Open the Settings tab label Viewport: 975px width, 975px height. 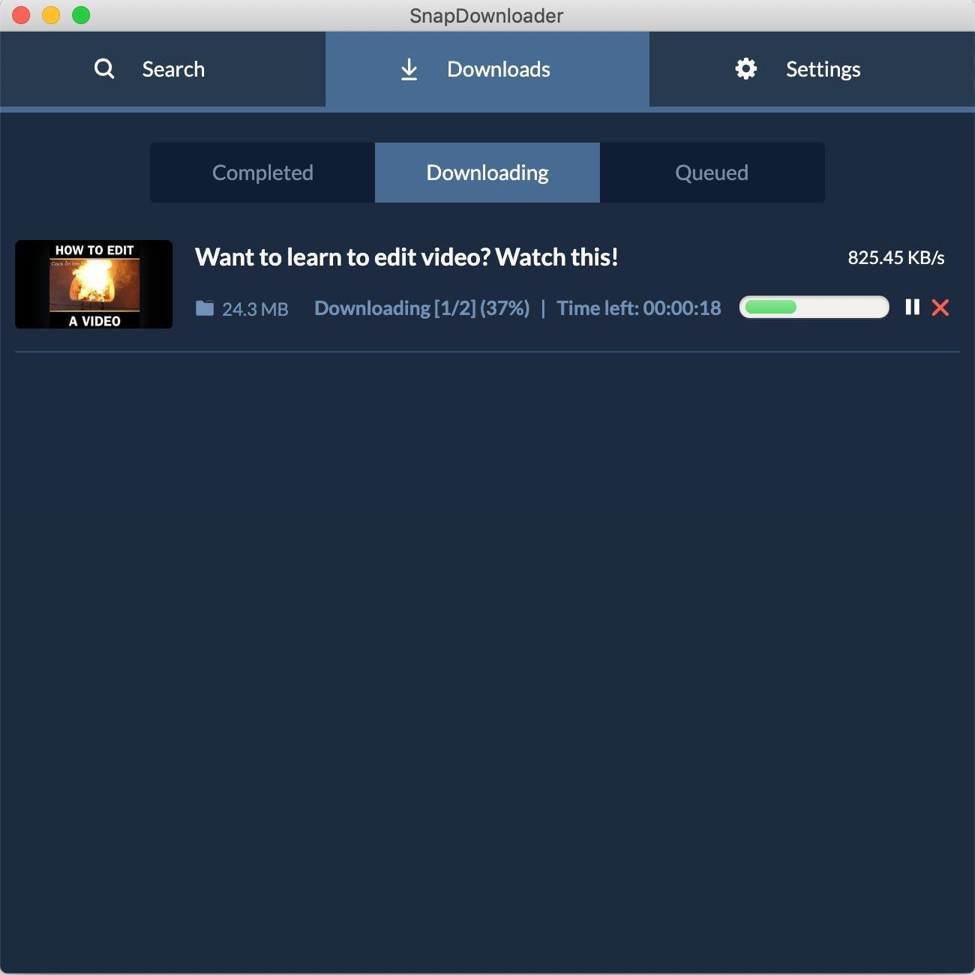[823, 69]
